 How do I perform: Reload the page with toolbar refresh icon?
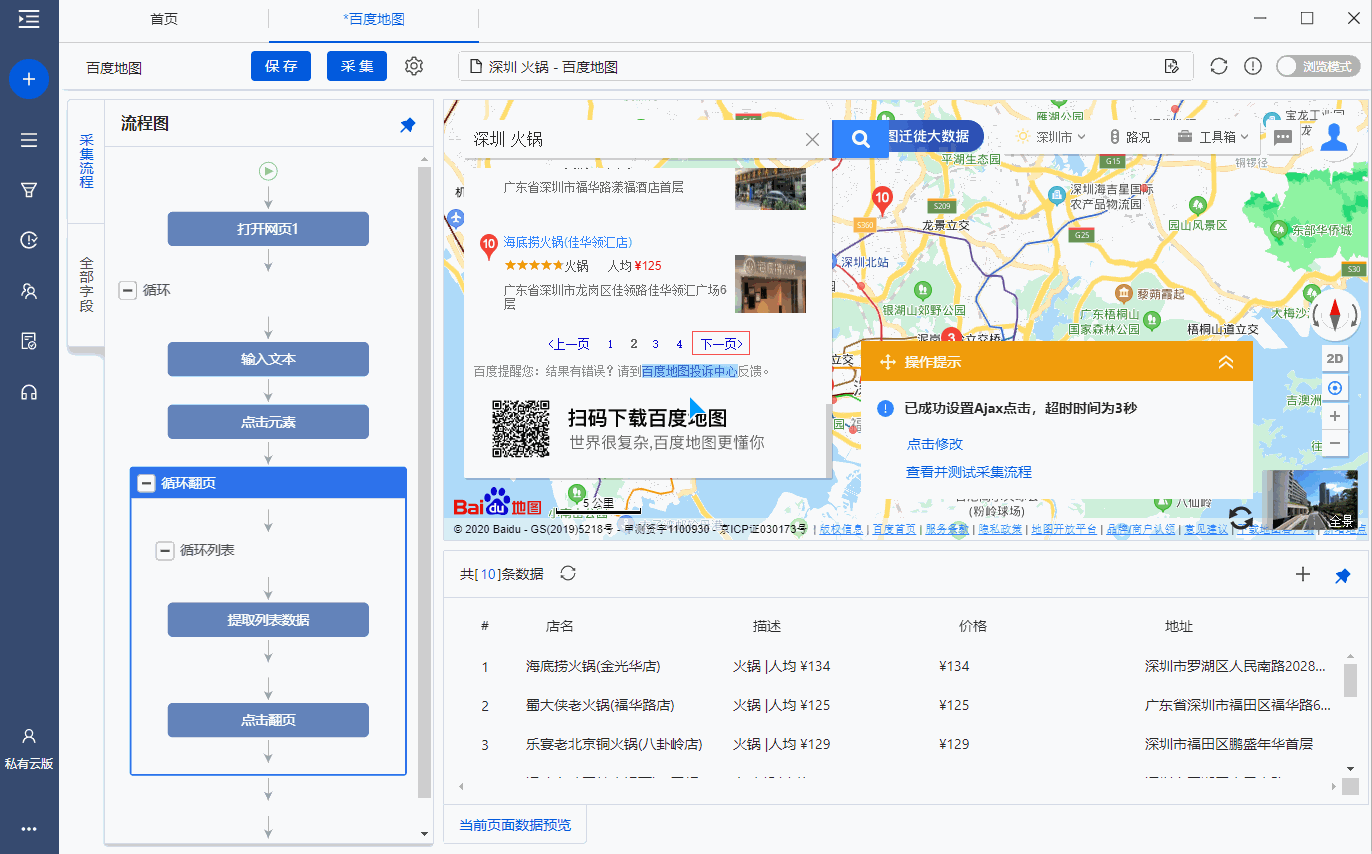pos(1218,66)
